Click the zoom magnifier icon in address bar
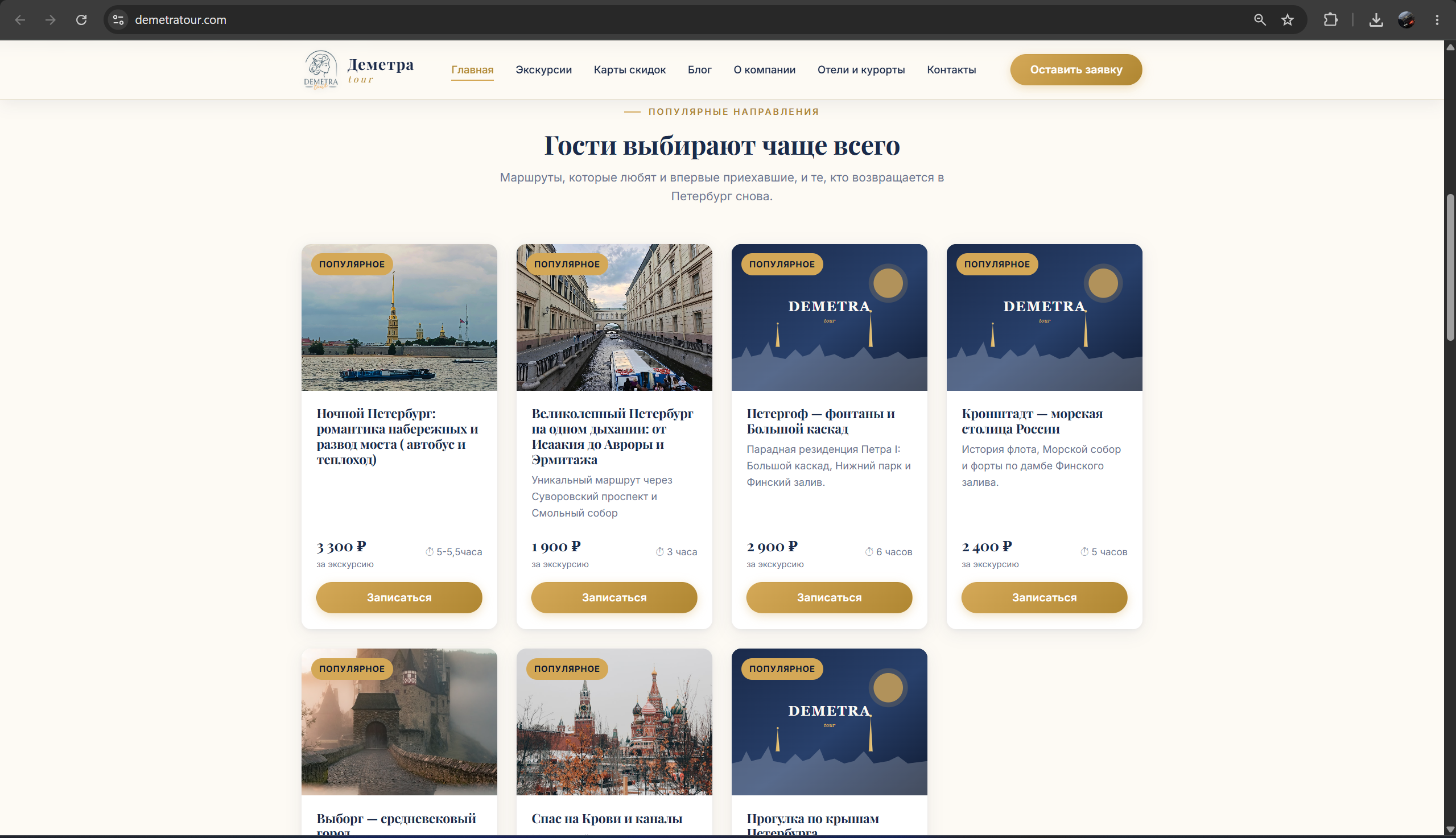The width and height of the screenshot is (1456, 838). [x=1260, y=20]
